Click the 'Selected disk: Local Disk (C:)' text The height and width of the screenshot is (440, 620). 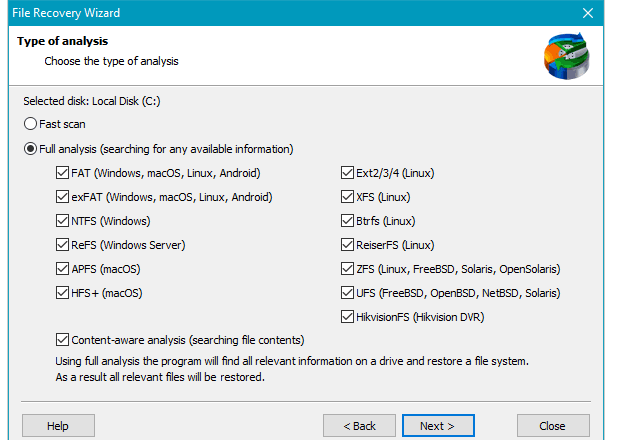click(92, 101)
